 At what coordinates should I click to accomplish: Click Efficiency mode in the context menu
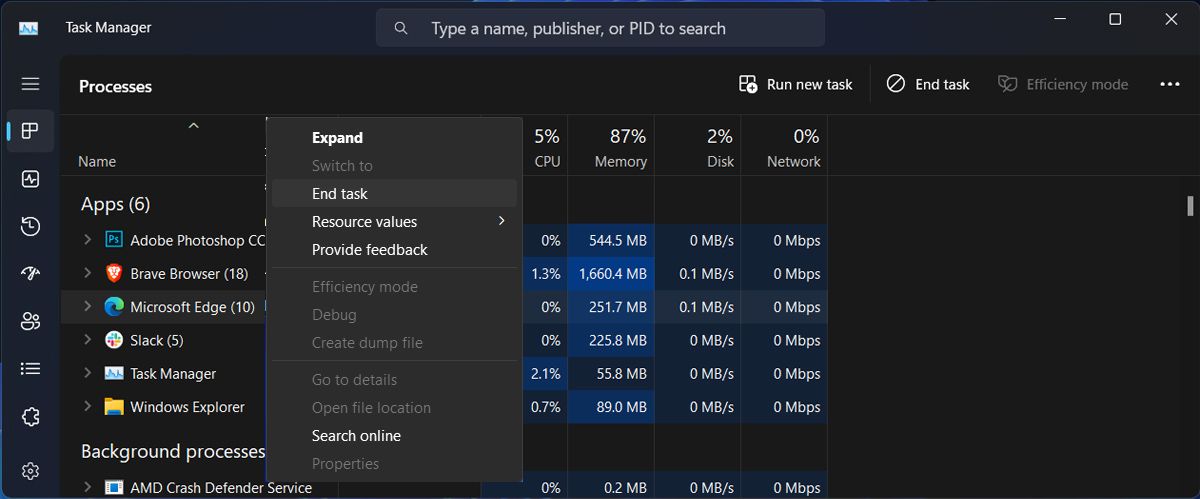click(x=394, y=287)
